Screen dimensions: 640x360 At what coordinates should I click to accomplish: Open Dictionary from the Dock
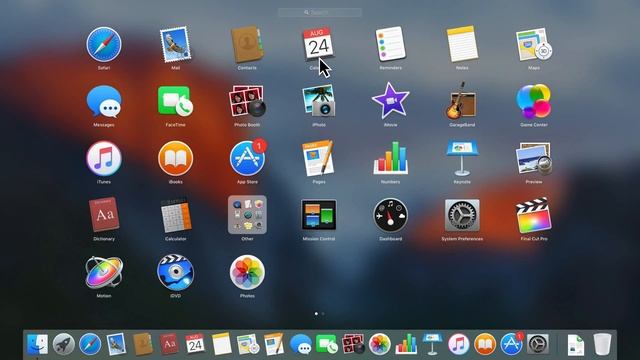click(x=169, y=344)
